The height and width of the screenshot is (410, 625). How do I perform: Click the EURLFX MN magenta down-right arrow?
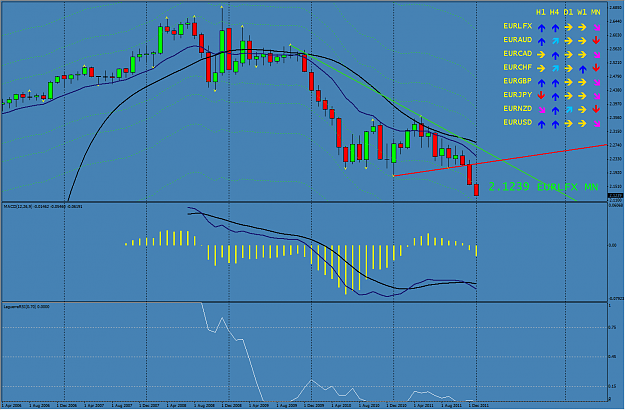596,28
